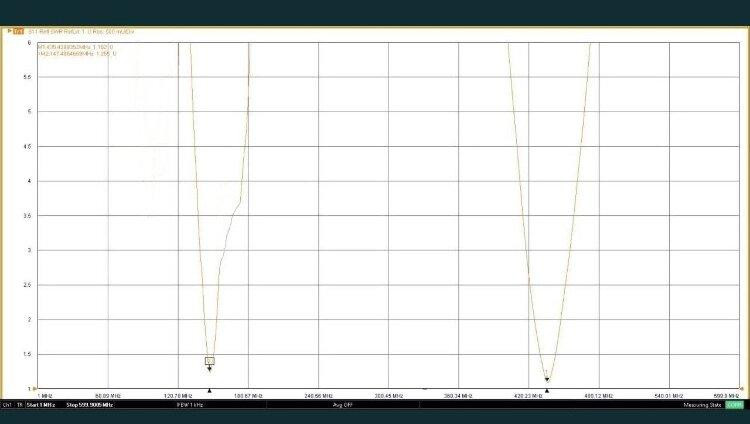Open the IFBW 1 kHz setting
Screen dimensions: 750x424
point(189,405)
